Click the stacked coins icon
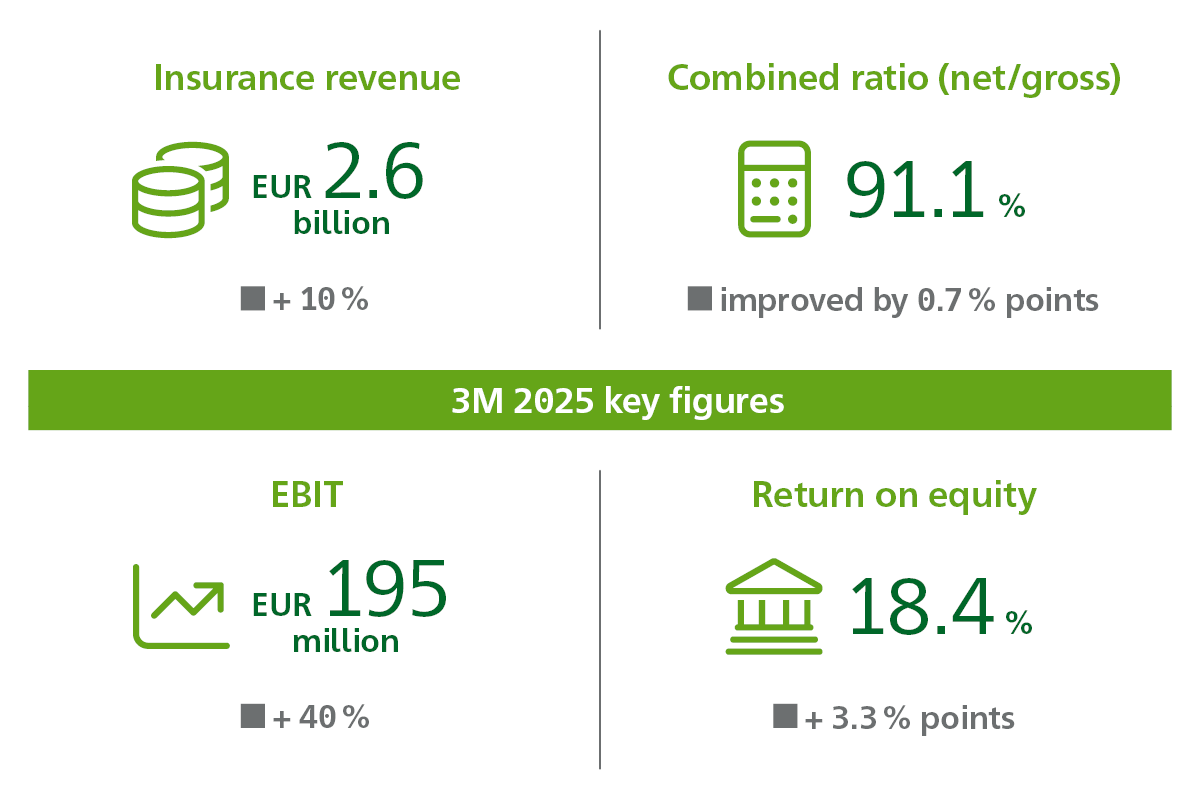Screen dimensions: 1200x800 [x=180, y=189]
